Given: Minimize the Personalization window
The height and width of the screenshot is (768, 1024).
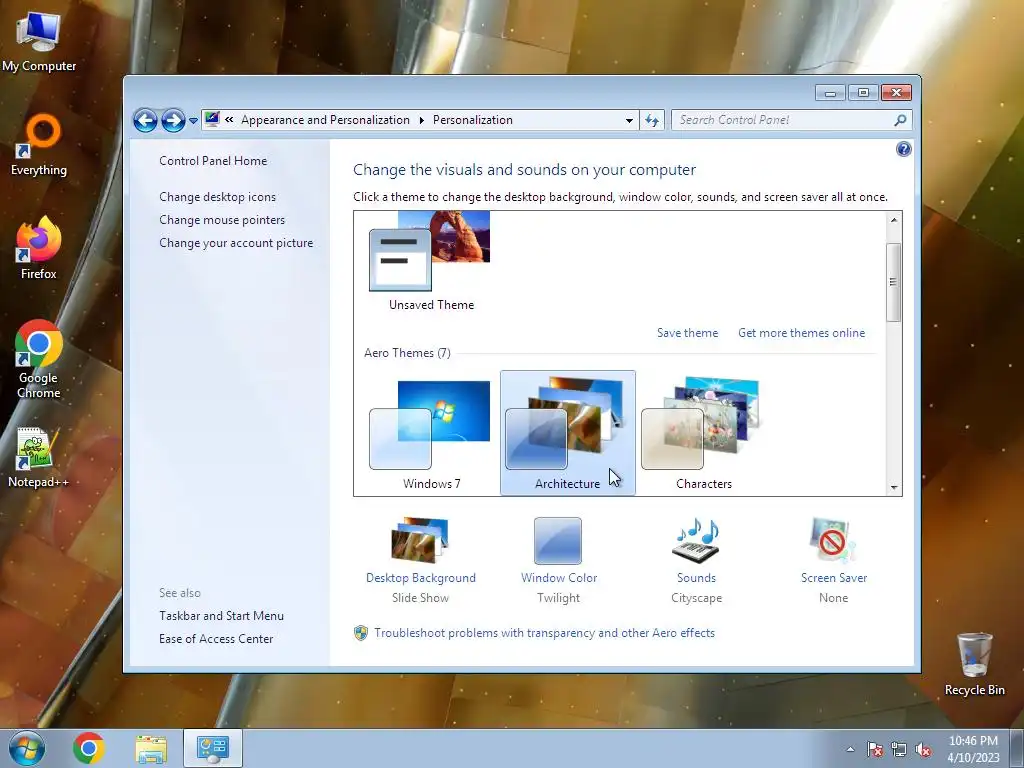Looking at the screenshot, I should point(830,93).
